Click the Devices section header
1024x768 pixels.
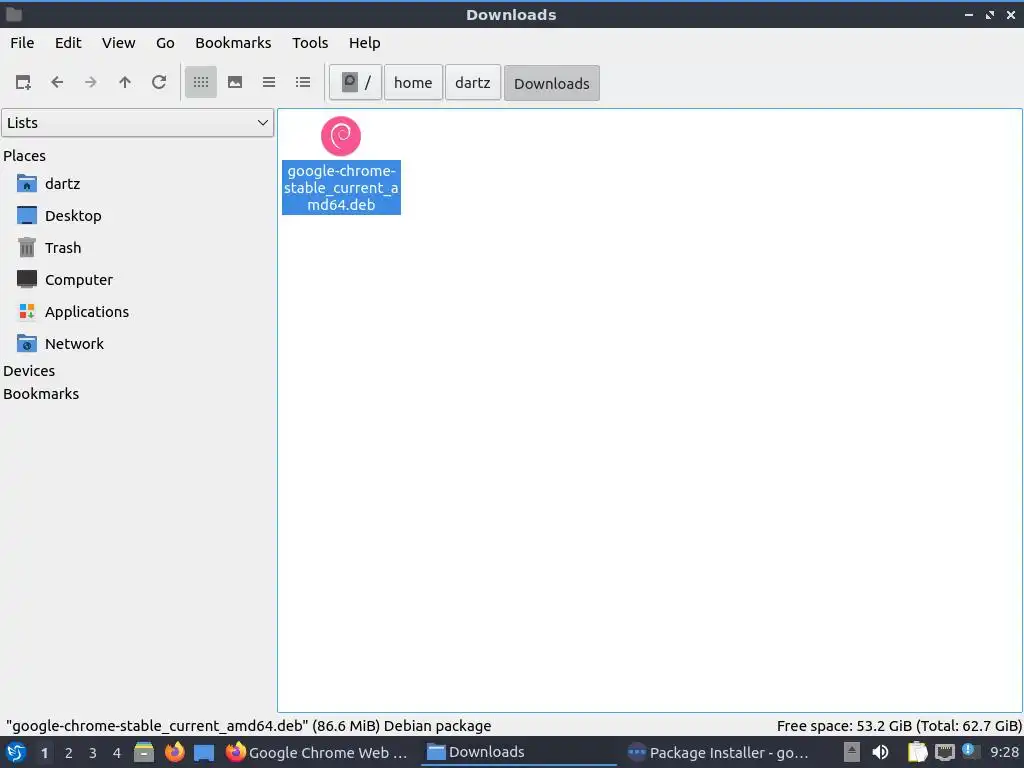tap(29, 370)
